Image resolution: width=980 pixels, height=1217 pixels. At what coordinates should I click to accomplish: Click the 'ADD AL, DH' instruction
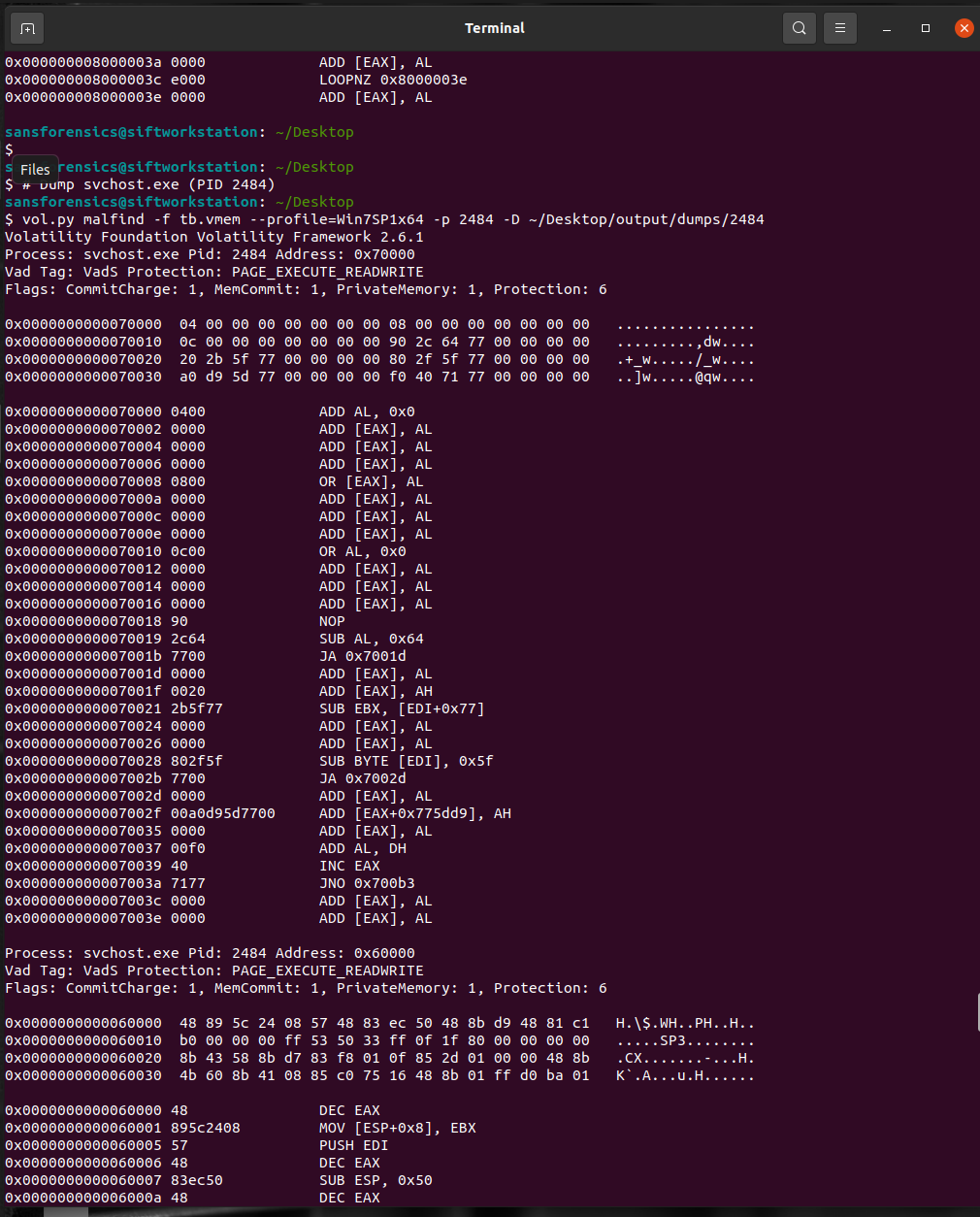(363, 848)
